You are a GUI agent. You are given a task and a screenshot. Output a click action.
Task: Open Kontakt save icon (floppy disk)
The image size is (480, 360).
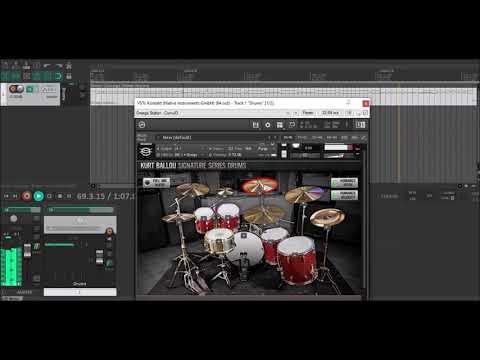tap(256, 125)
